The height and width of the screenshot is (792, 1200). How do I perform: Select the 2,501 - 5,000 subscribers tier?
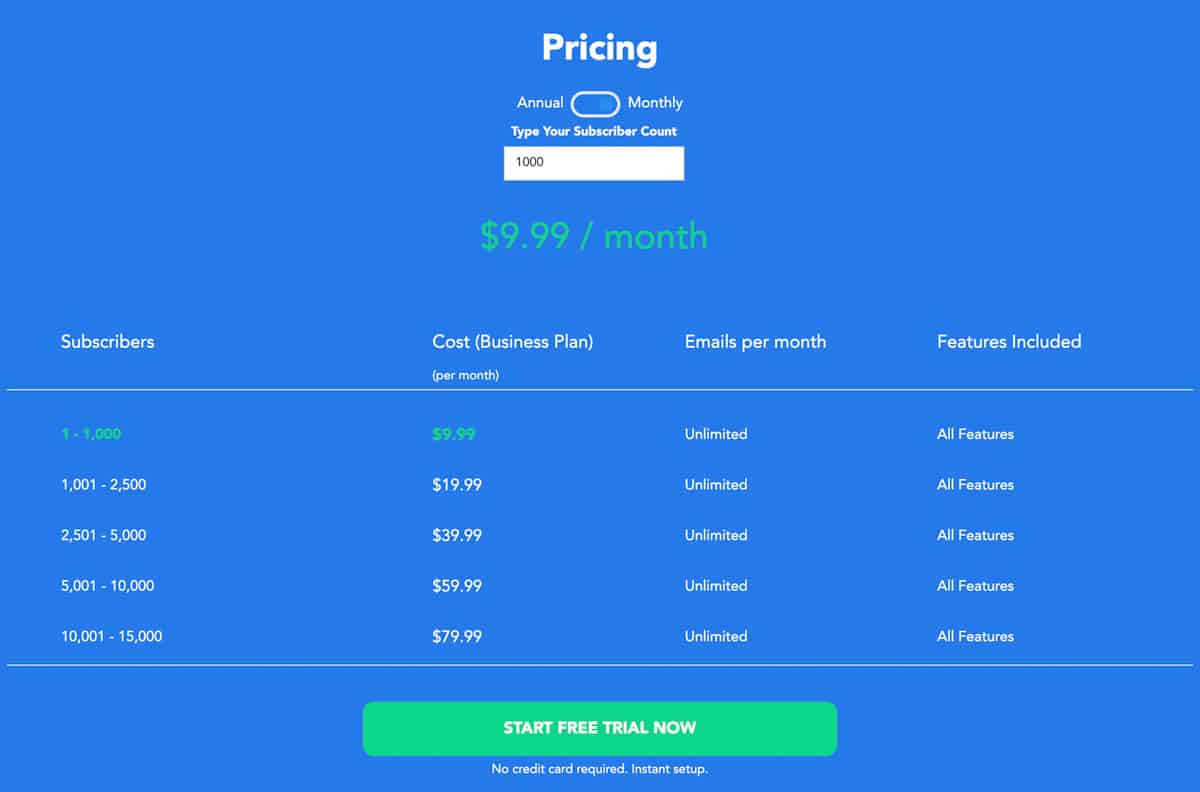tap(103, 535)
